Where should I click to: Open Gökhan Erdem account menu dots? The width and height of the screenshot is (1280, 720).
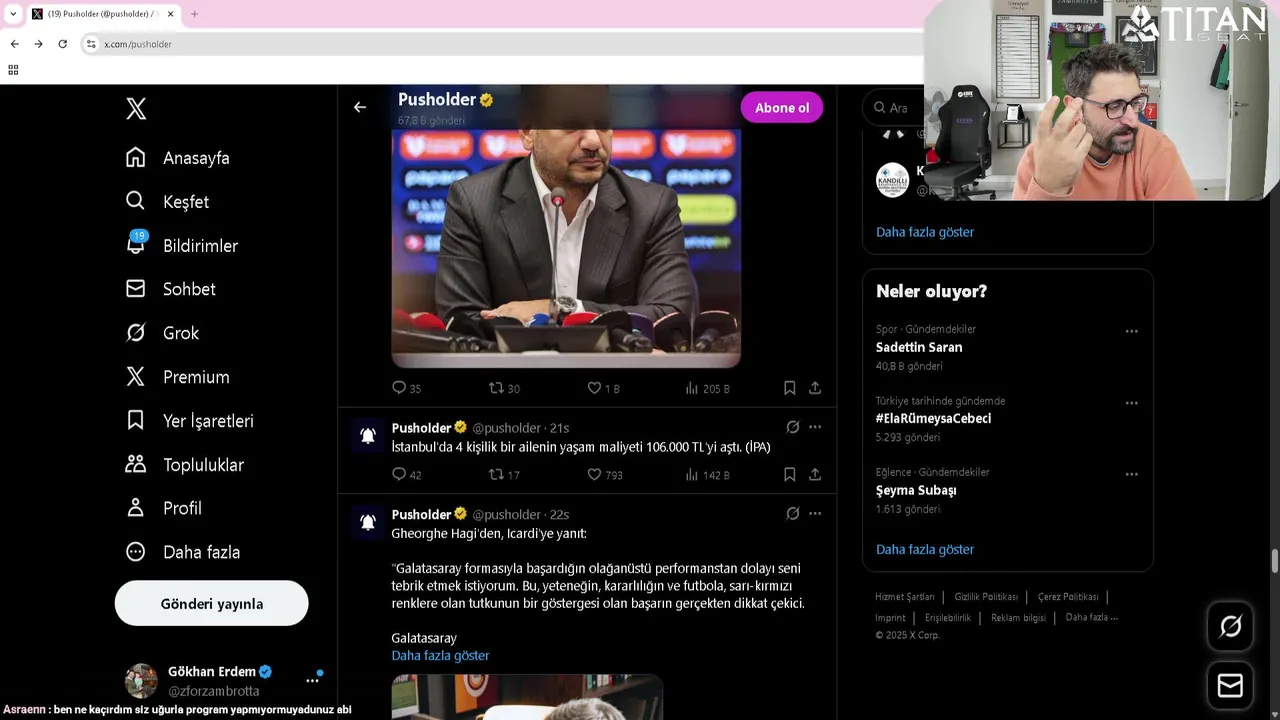[x=313, y=681]
